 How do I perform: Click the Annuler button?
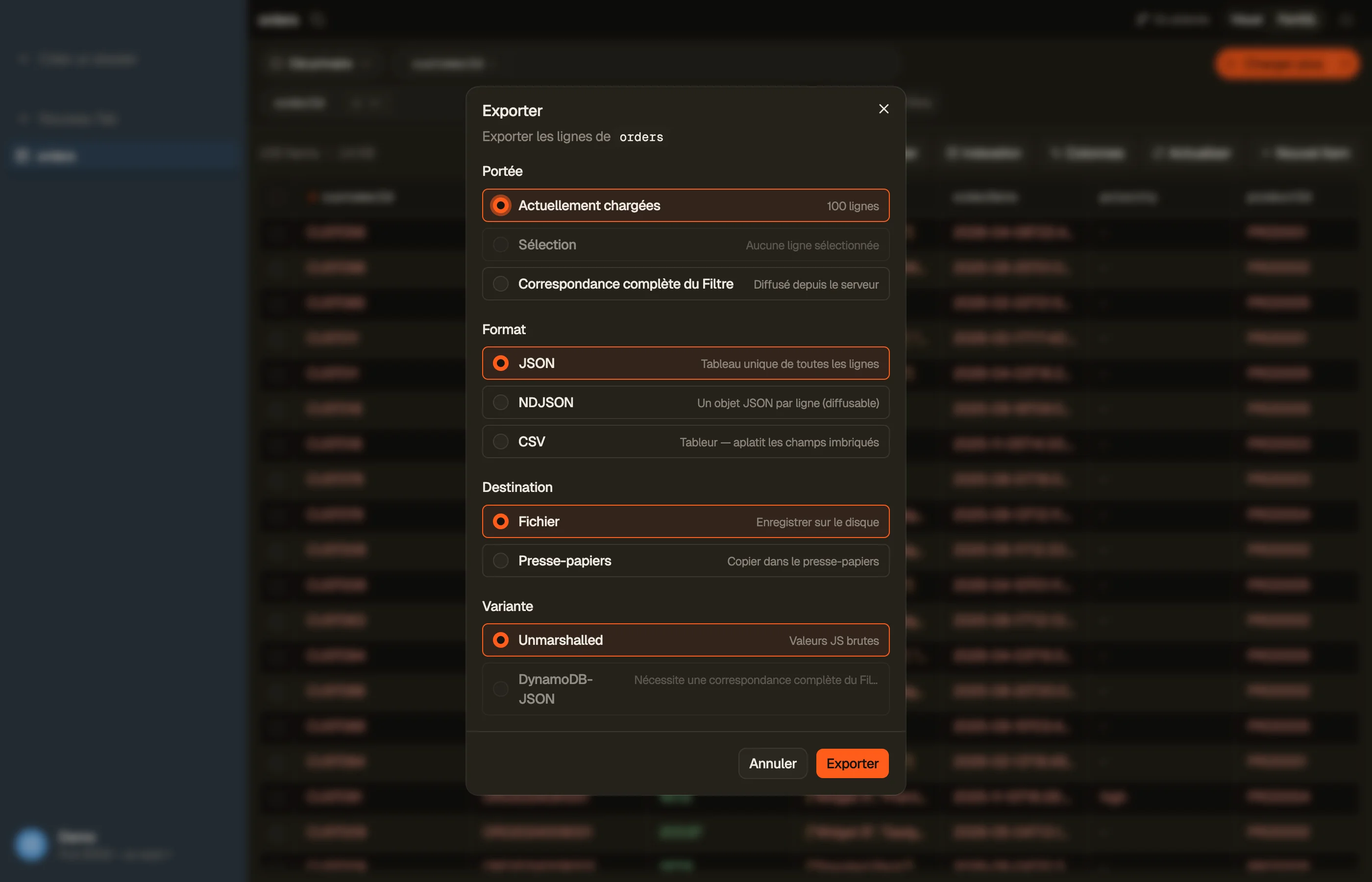pyautogui.click(x=772, y=763)
